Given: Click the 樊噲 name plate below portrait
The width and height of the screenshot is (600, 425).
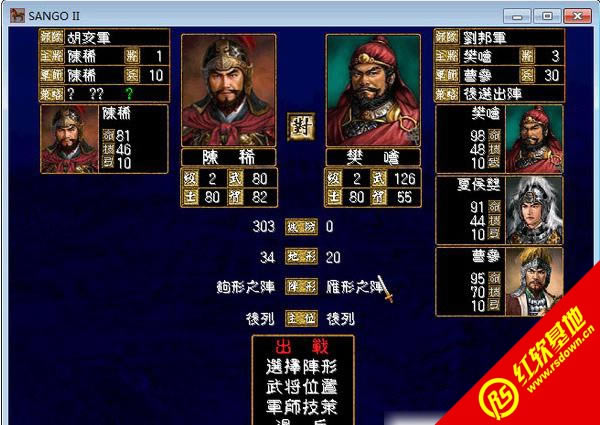Looking at the screenshot, I should pyautogui.click(x=373, y=157).
